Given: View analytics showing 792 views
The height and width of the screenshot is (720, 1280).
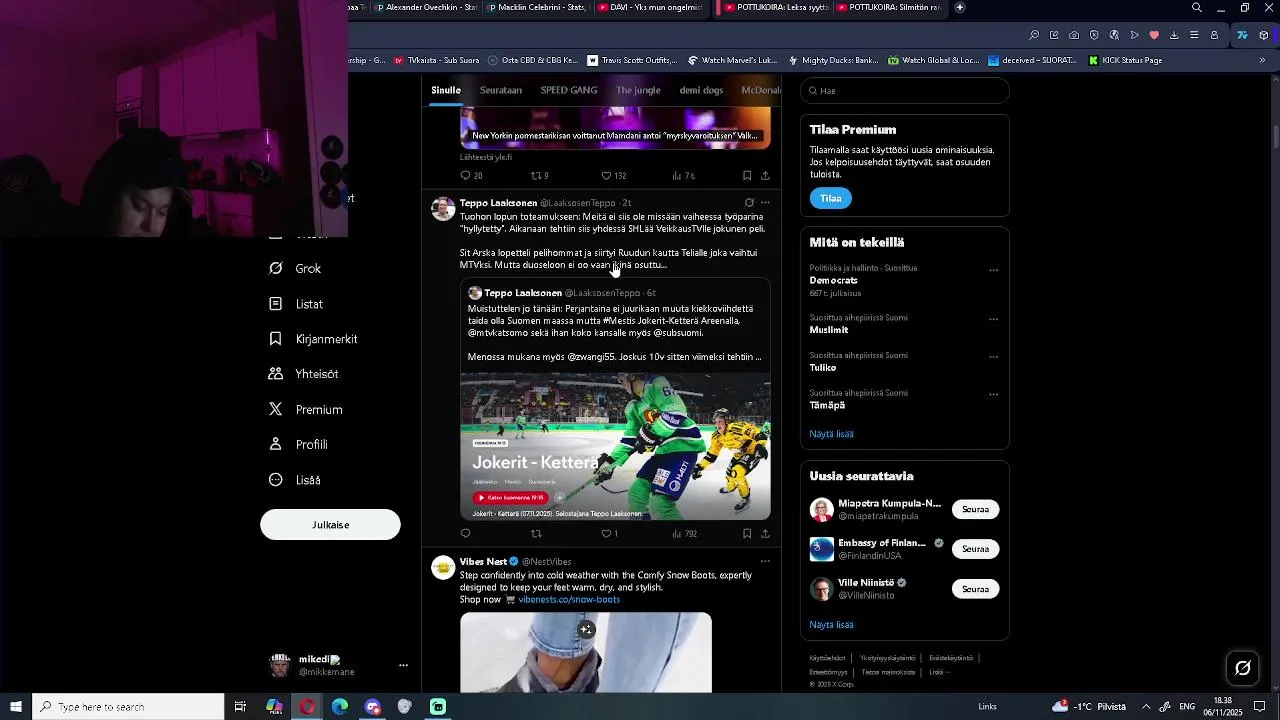Looking at the screenshot, I should pyautogui.click(x=685, y=534).
